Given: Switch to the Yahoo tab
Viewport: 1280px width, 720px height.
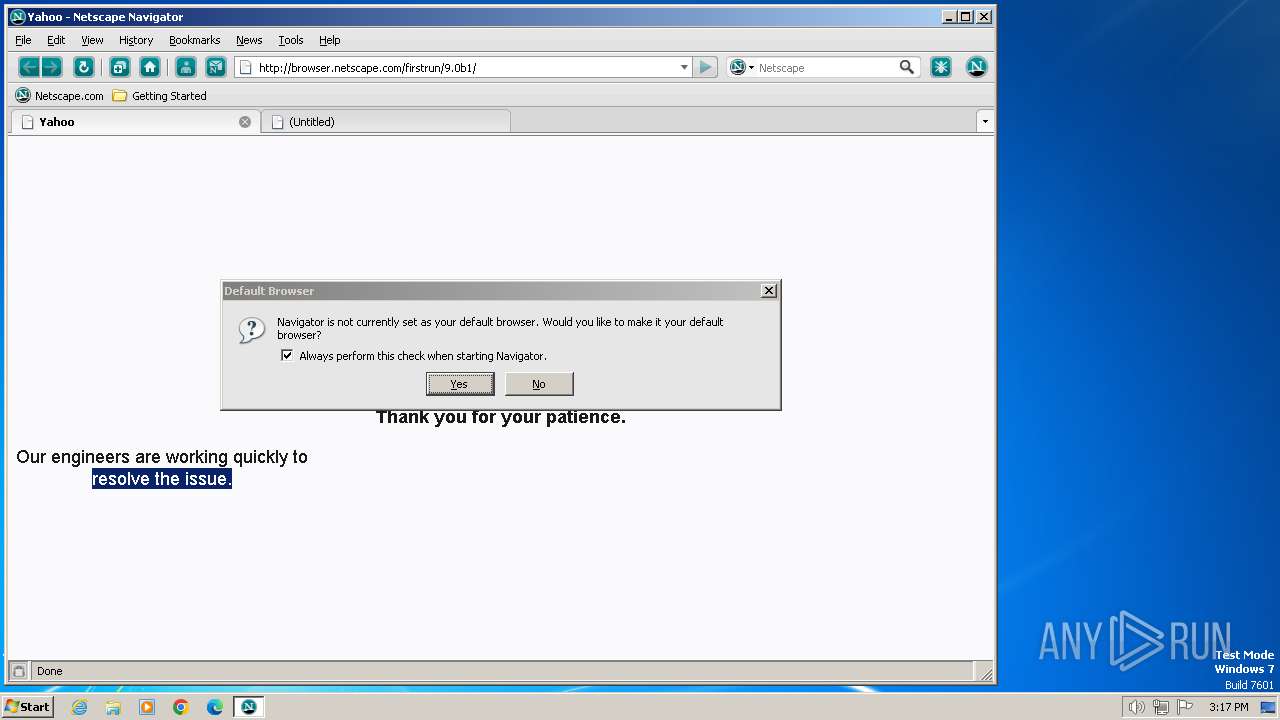Looking at the screenshot, I should [135, 122].
